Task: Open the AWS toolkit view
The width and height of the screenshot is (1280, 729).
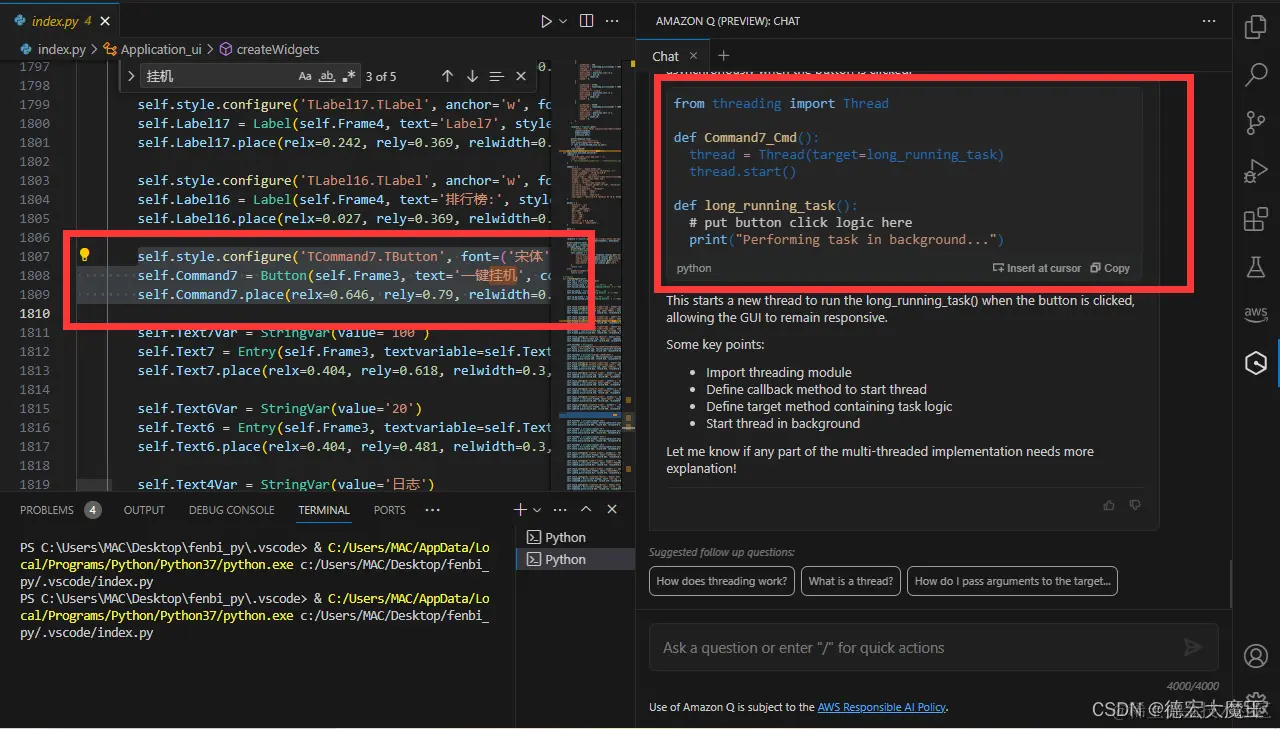Action: tap(1255, 314)
